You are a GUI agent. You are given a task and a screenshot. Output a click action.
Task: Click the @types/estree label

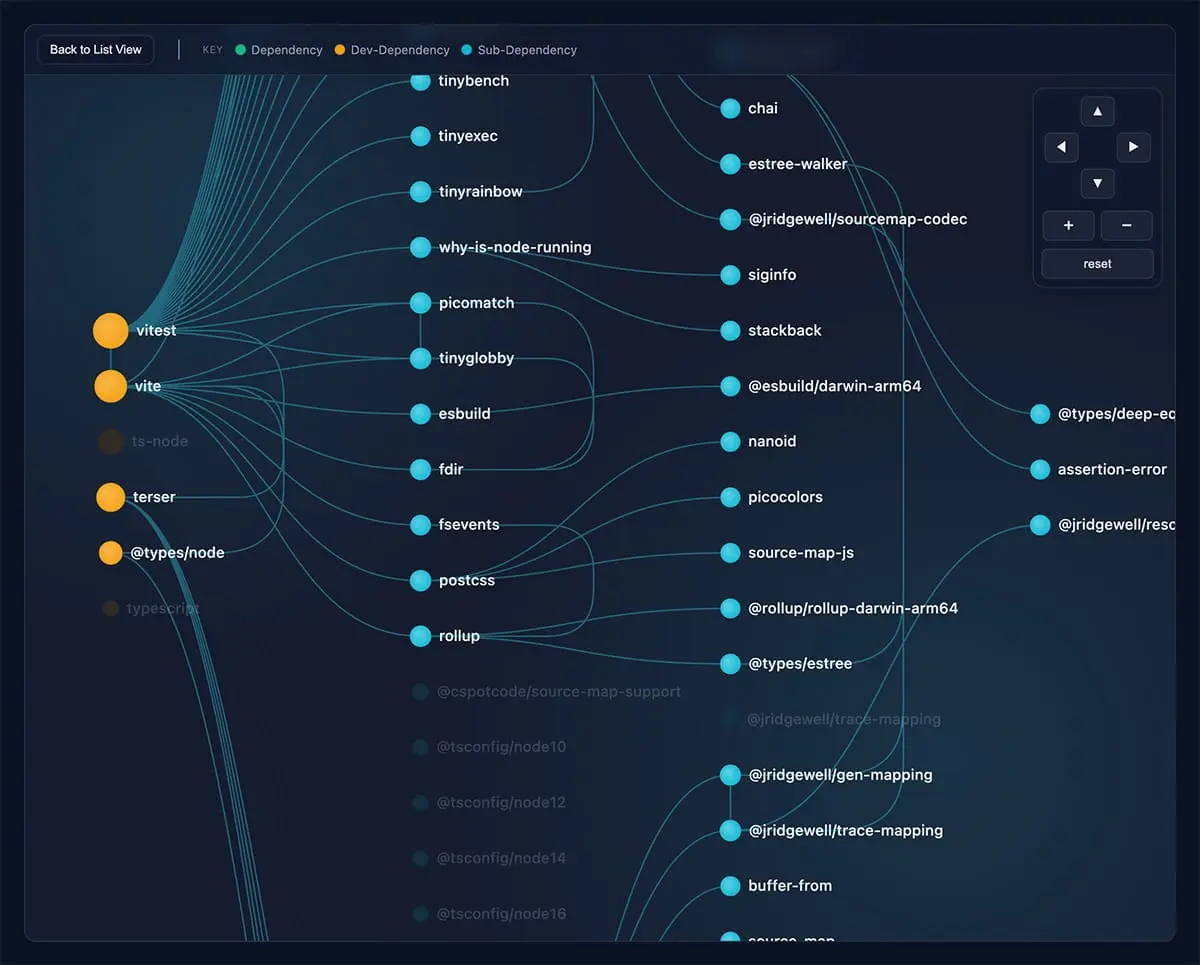tap(800, 663)
